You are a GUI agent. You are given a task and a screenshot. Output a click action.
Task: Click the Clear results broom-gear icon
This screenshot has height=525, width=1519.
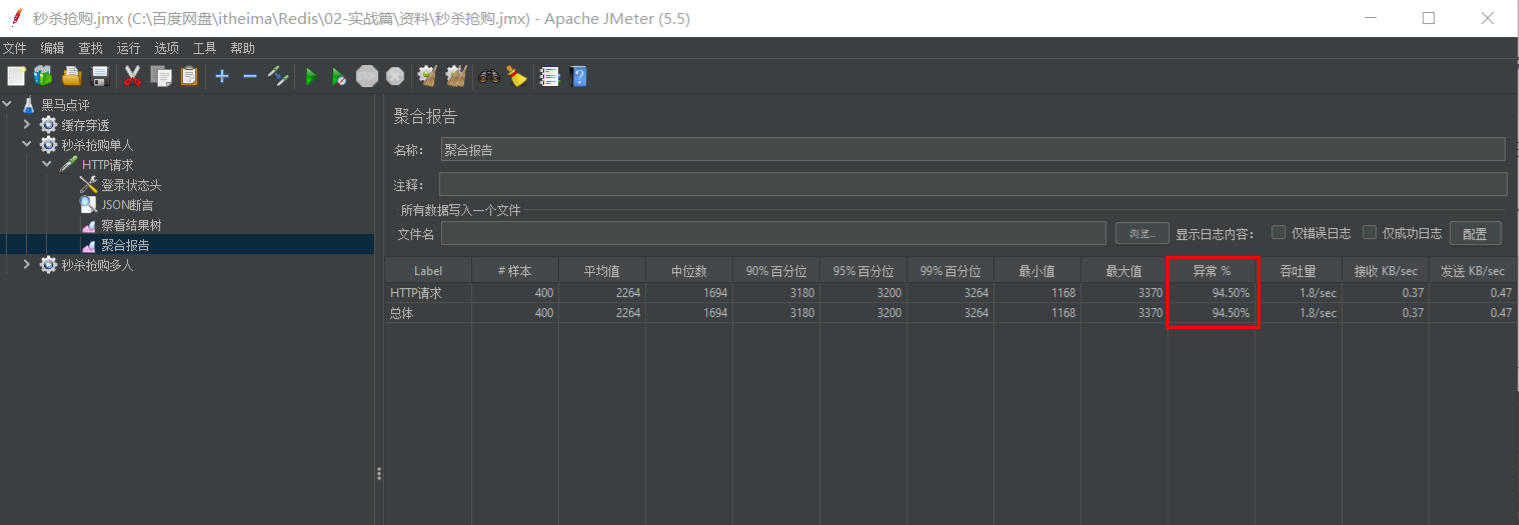(428, 76)
